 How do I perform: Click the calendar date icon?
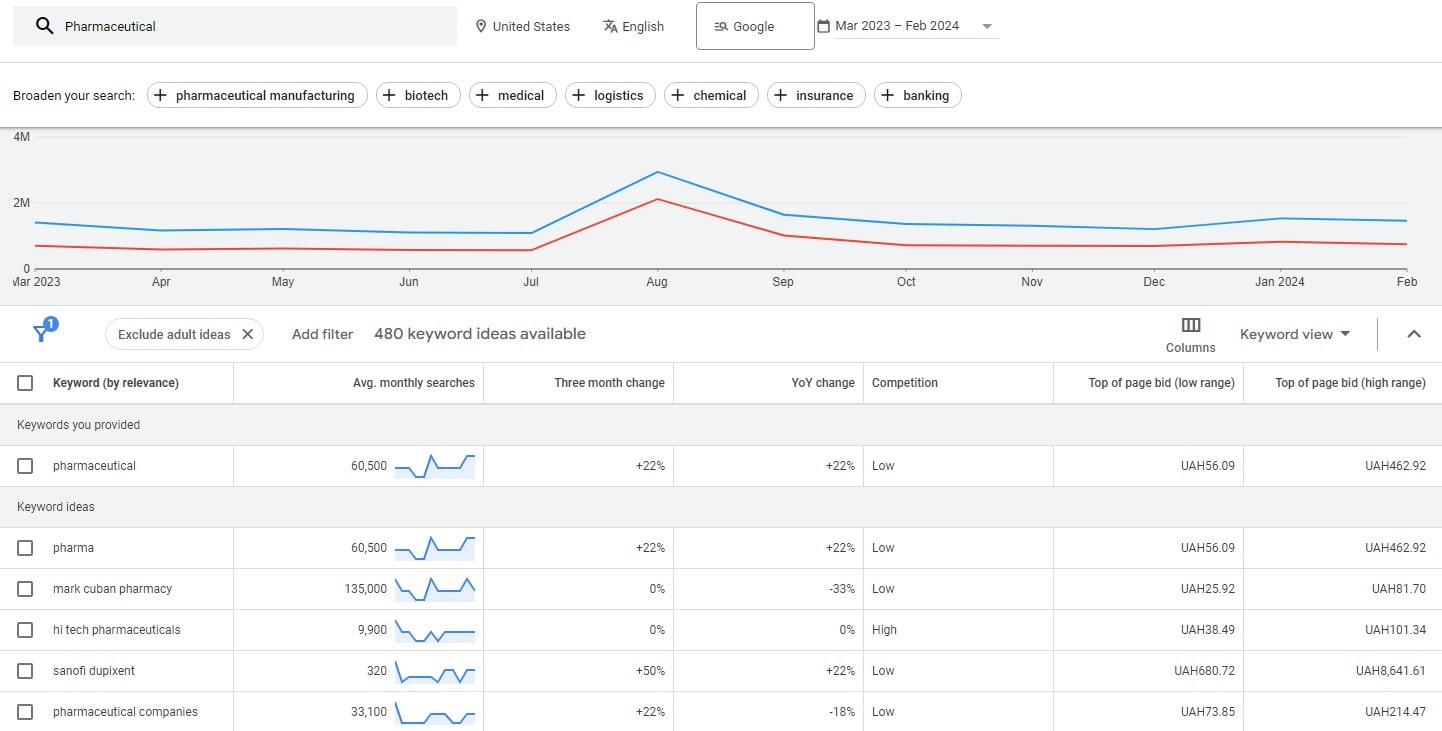coord(823,26)
